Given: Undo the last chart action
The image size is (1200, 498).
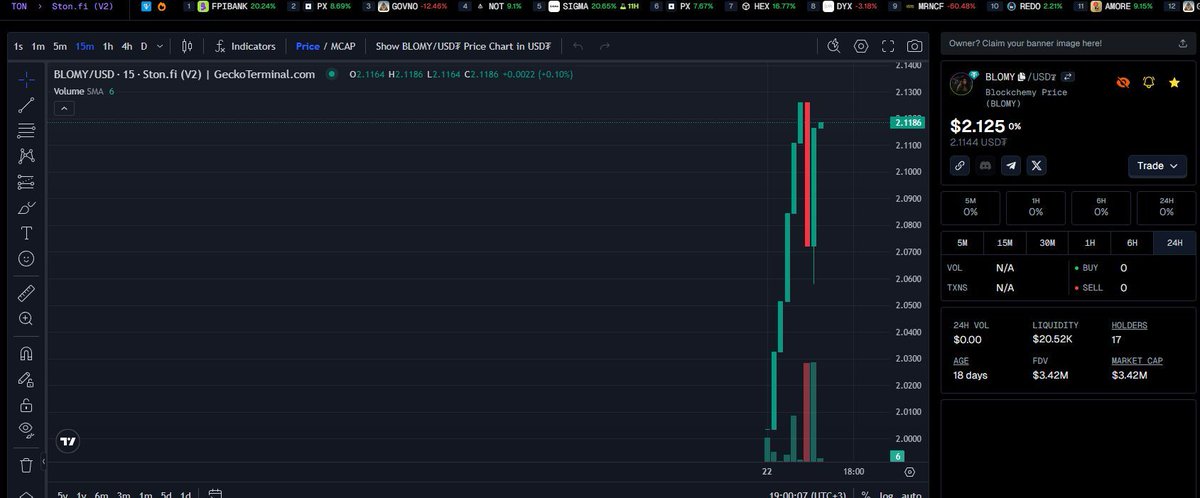Looking at the screenshot, I should click(x=577, y=46).
